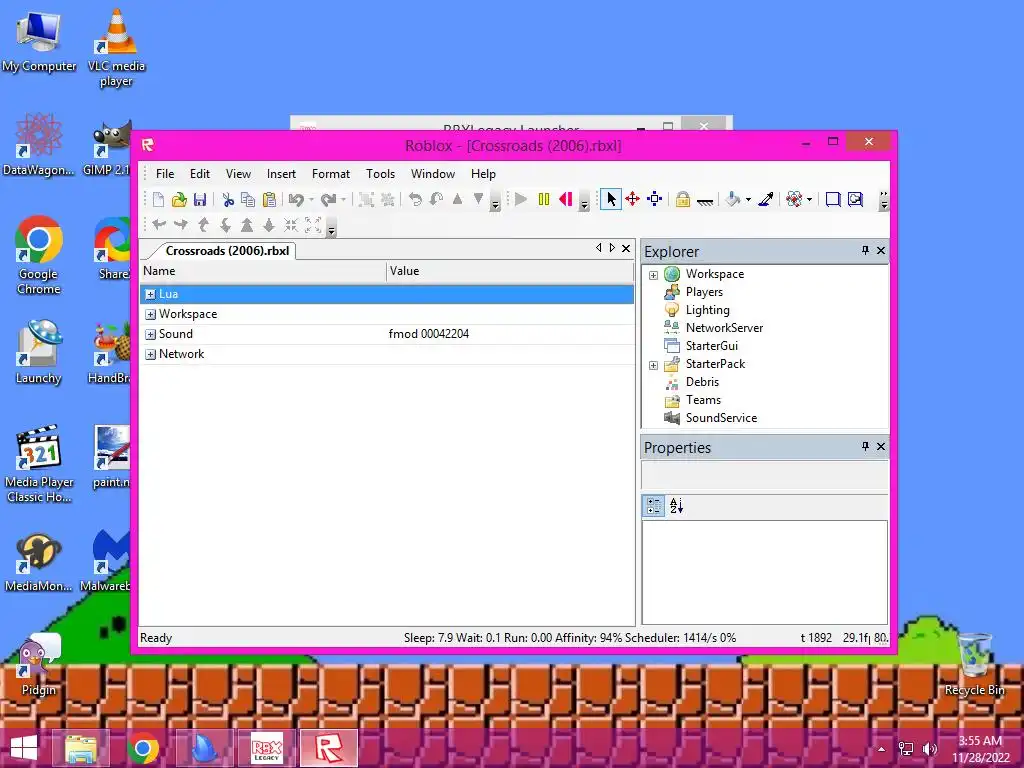Click the zoom extents icon
The width and height of the screenshot is (1024, 768).
(x=313, y=225)
